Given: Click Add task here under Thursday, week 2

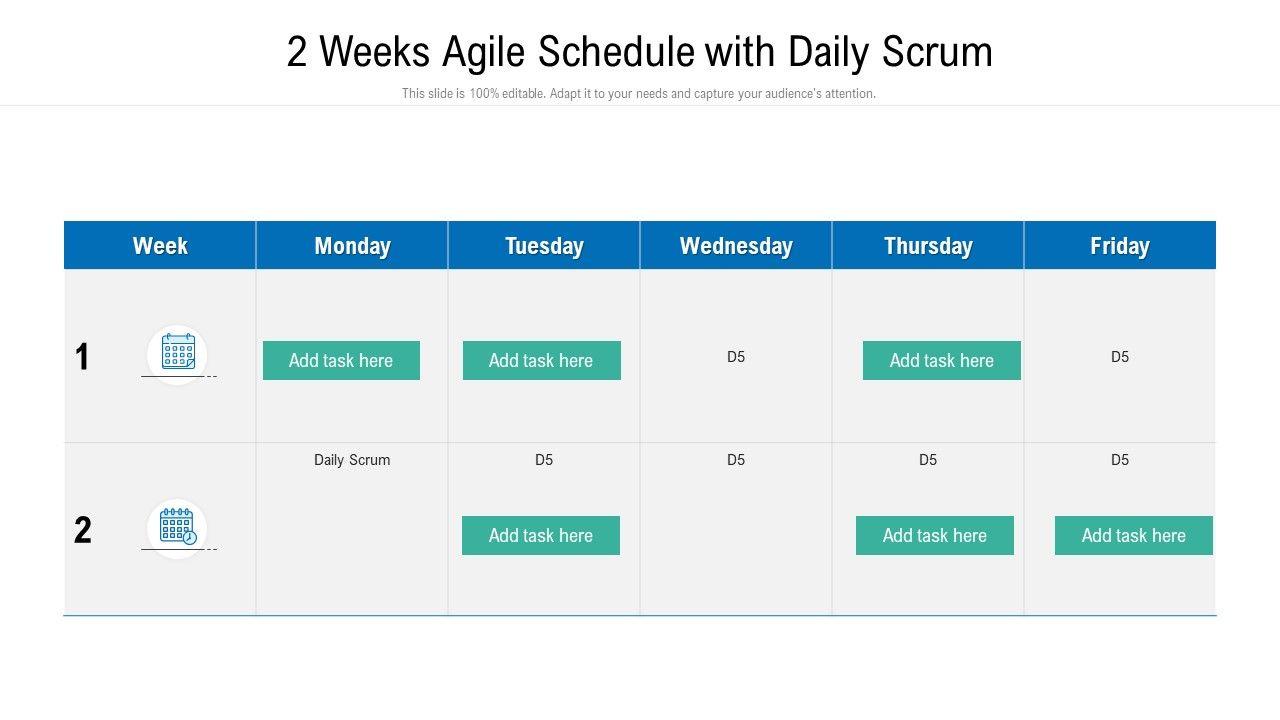Looking at the screenshot, I should click(x=934, y=536).
